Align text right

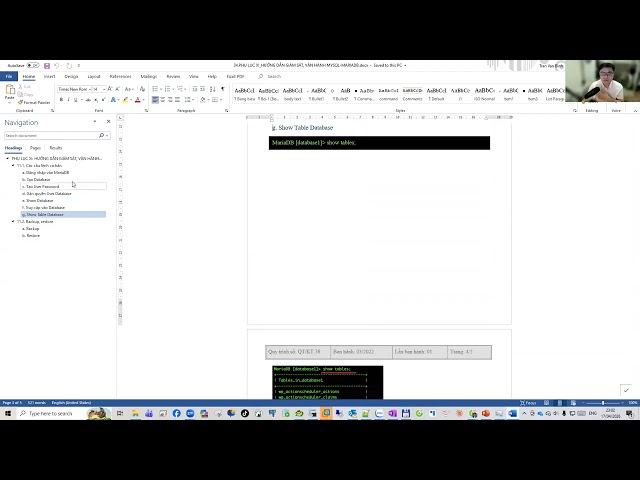point(170,100)
